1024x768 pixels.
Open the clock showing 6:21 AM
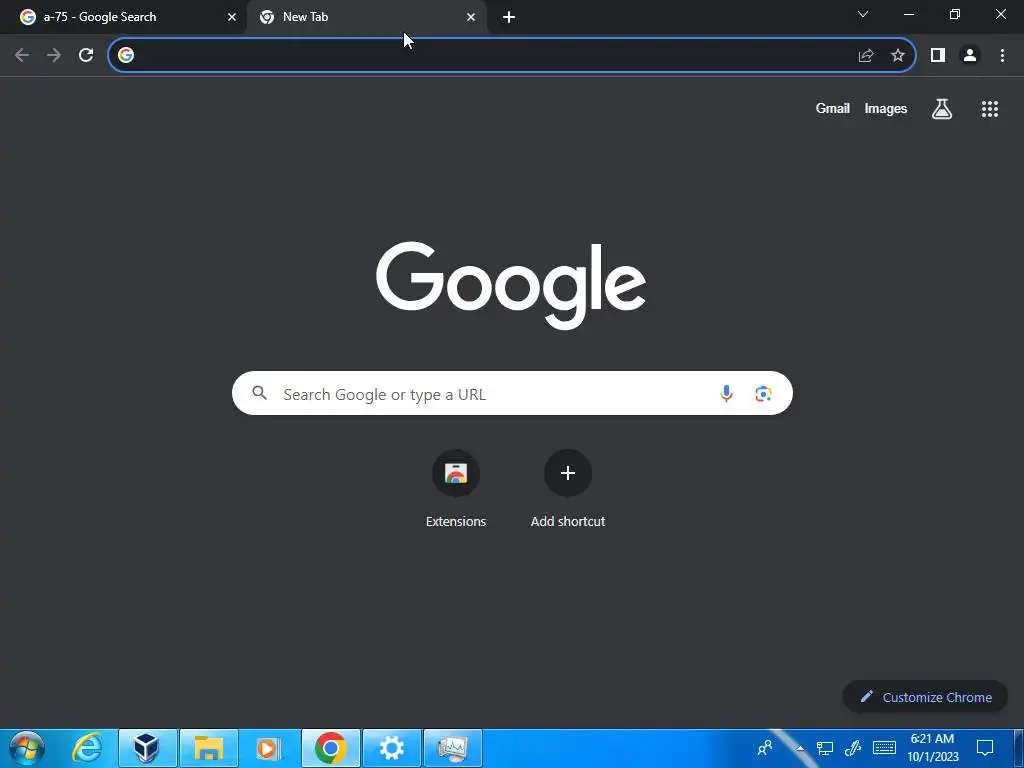click(x=933, y=748)
